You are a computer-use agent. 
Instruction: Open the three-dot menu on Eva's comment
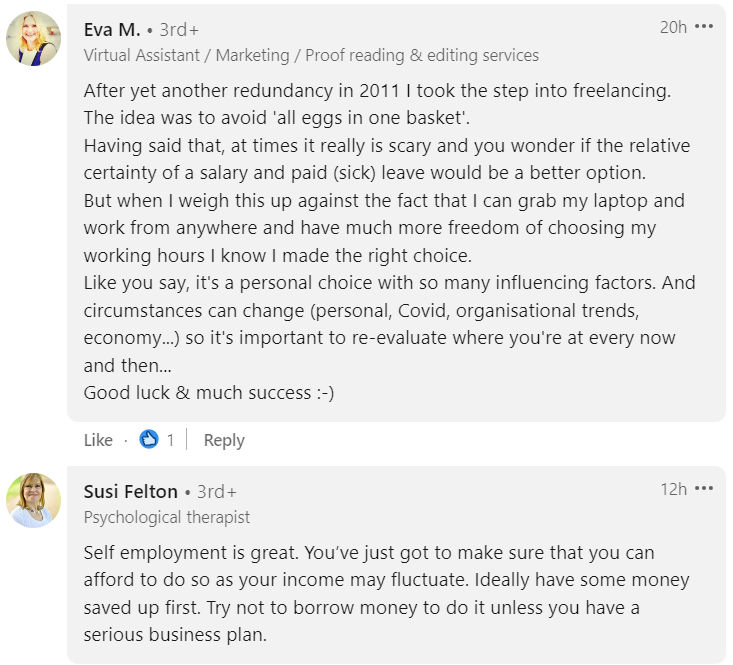[704, 27]
